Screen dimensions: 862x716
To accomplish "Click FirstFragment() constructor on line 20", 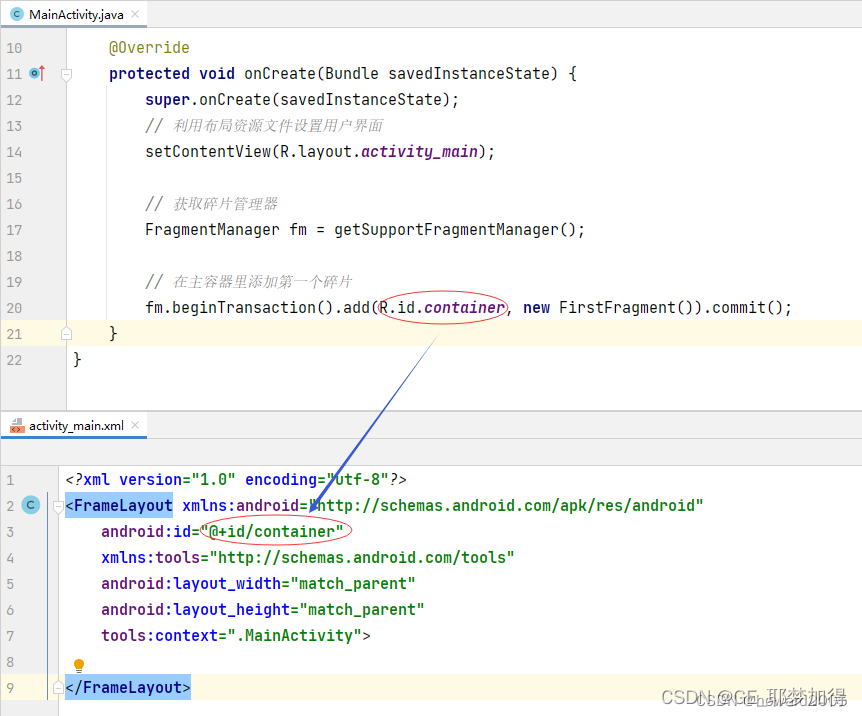I will [x=628, y=307].
